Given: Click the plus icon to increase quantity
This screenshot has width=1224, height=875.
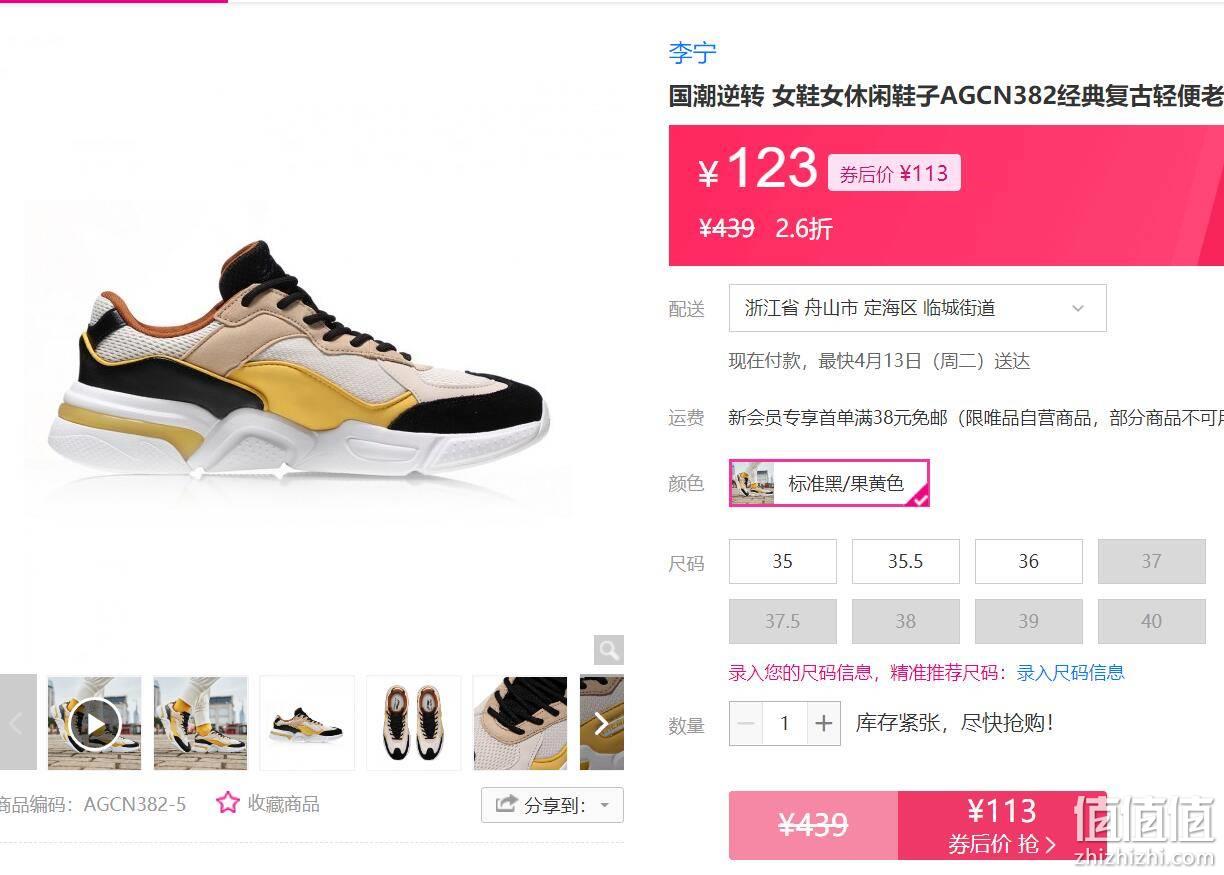Looking at the screenshot, I should (823, 723).
